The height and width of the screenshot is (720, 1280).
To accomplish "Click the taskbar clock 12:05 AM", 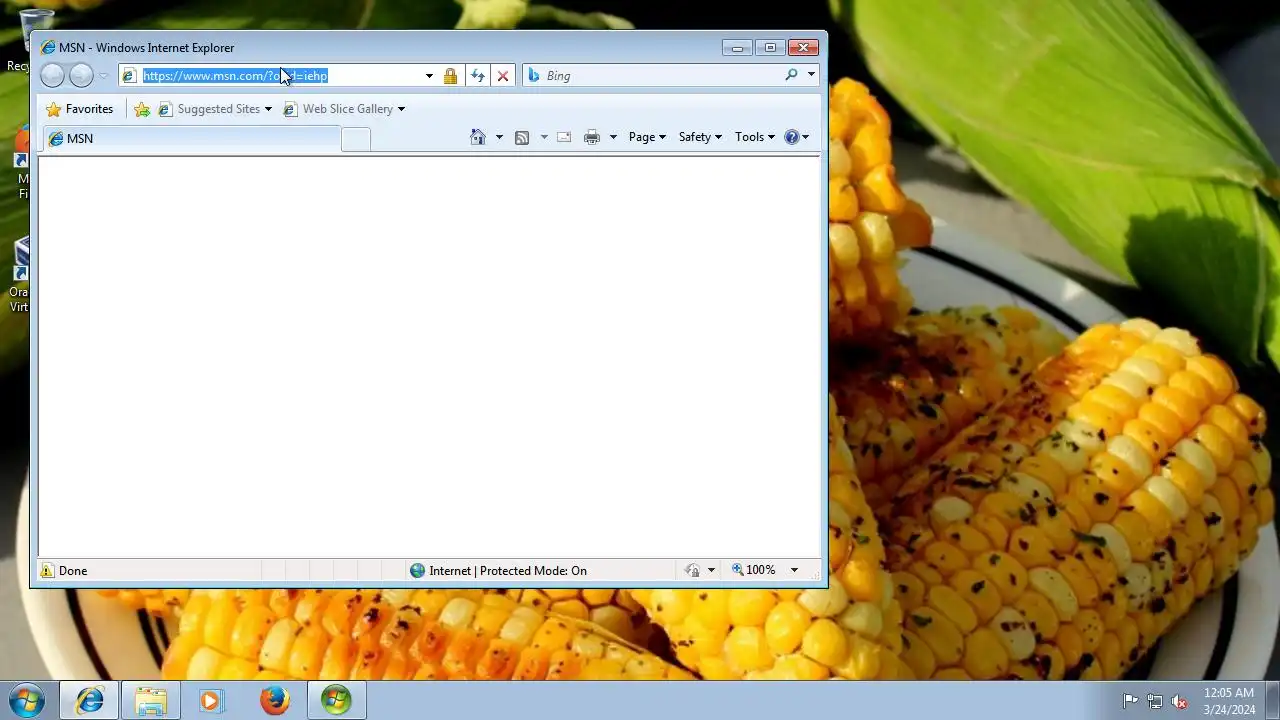I will tap(1229, 692).
